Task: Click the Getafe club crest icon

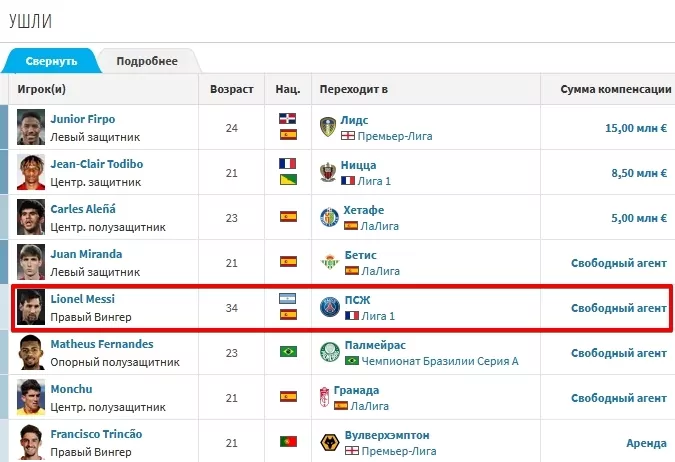Action: [x=327, y=219]
